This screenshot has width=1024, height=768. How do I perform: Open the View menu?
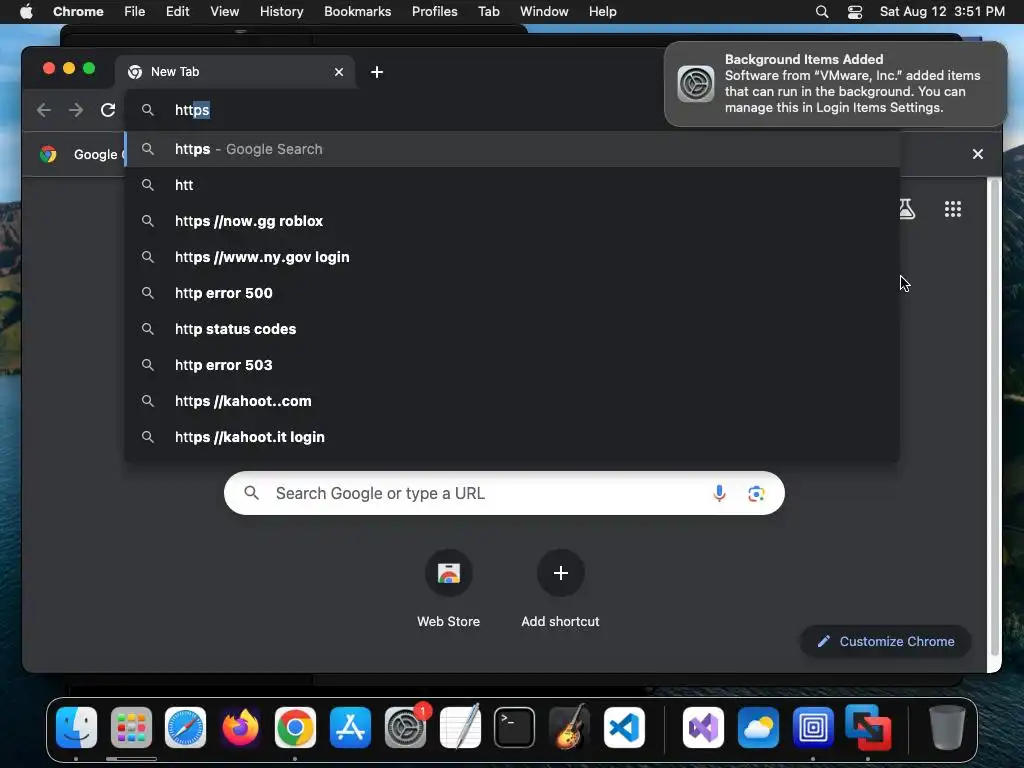click(x=225, y=12)
